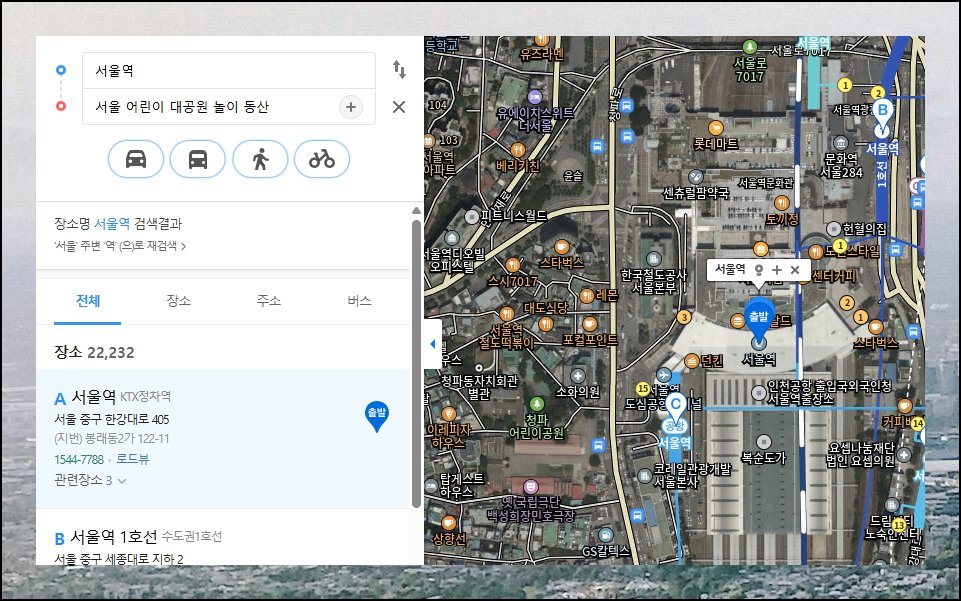Screen dimensions: 961x601
Task: Click address 서울 중구 한강대로 405
Action: click(112, 420)
